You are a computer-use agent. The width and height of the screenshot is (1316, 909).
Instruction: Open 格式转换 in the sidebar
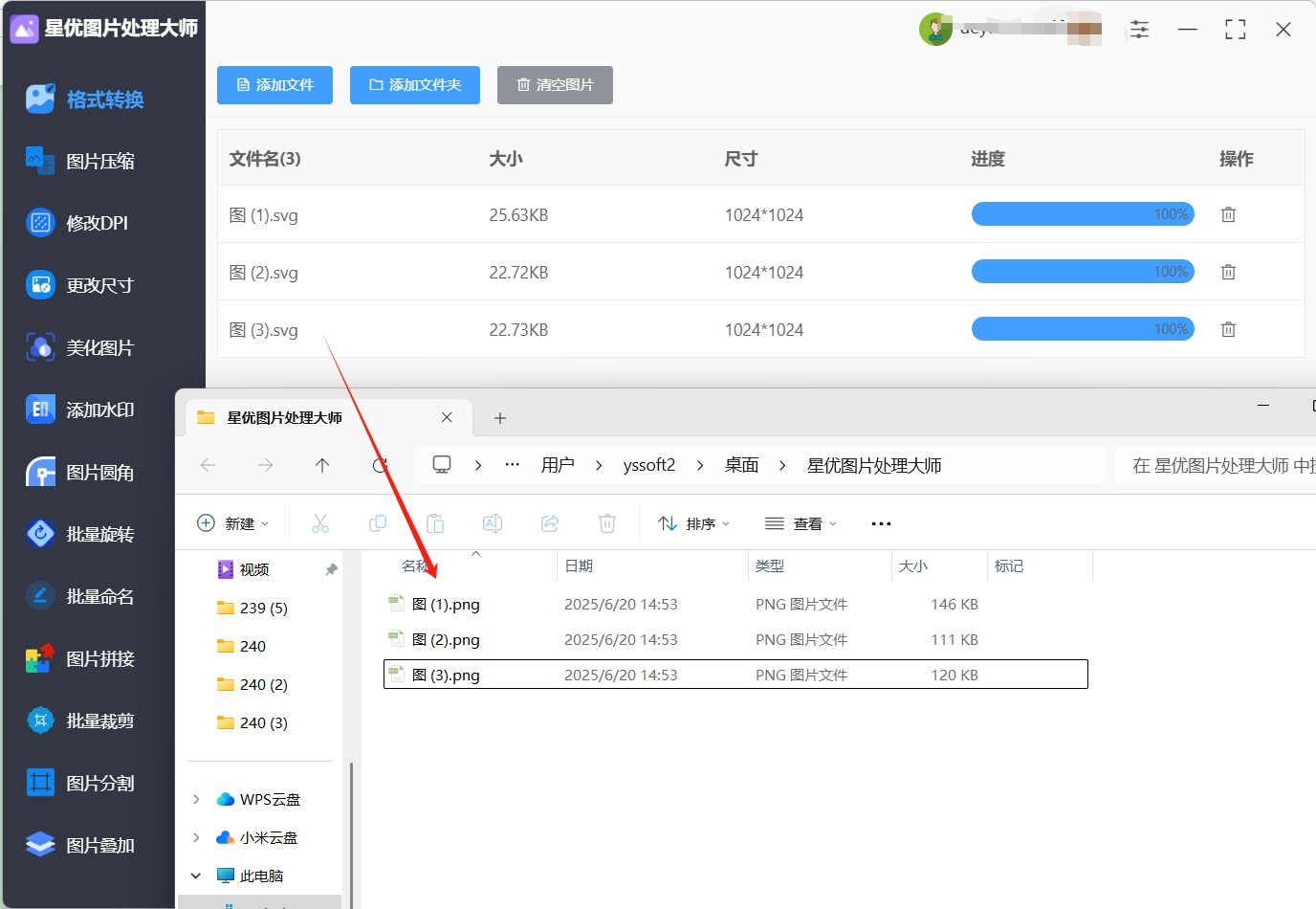(x=86, y=100)
